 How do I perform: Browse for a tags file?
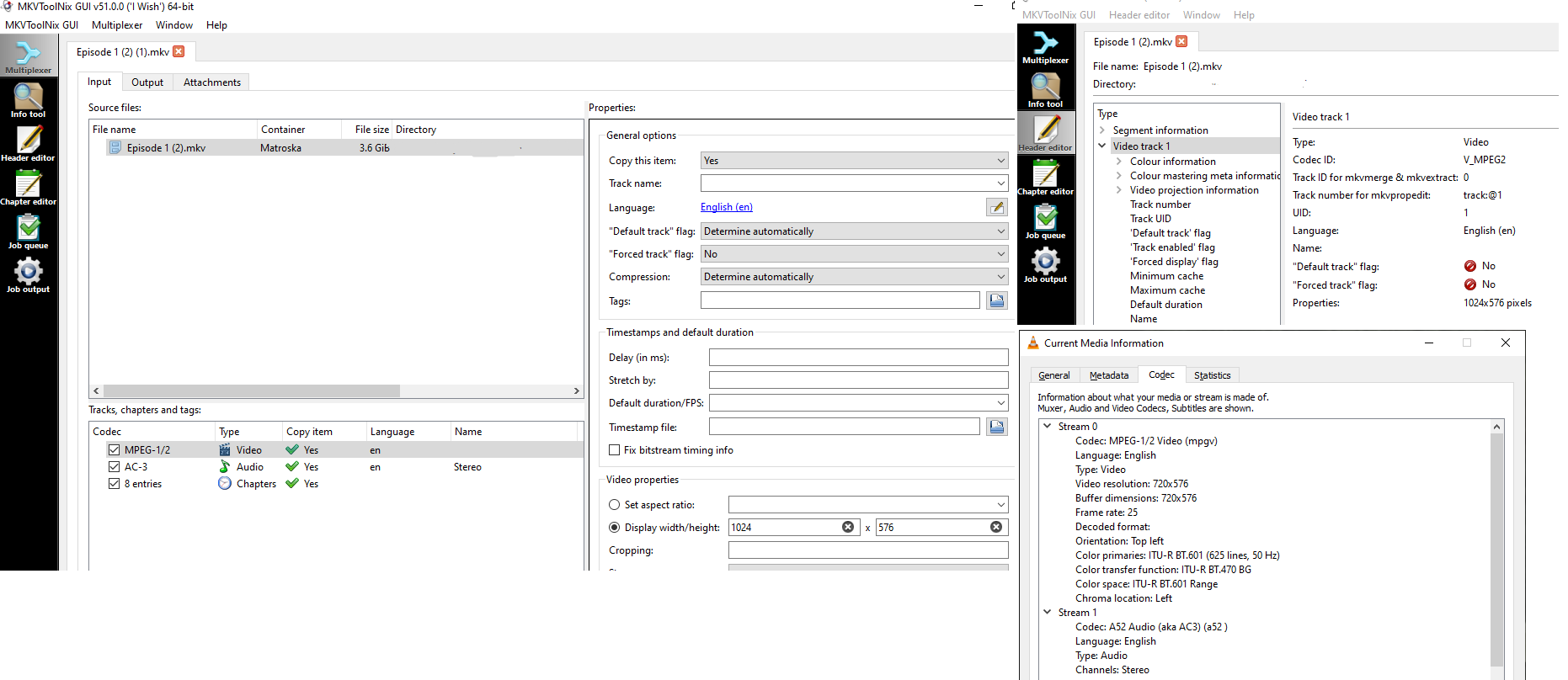click(997, 300)
